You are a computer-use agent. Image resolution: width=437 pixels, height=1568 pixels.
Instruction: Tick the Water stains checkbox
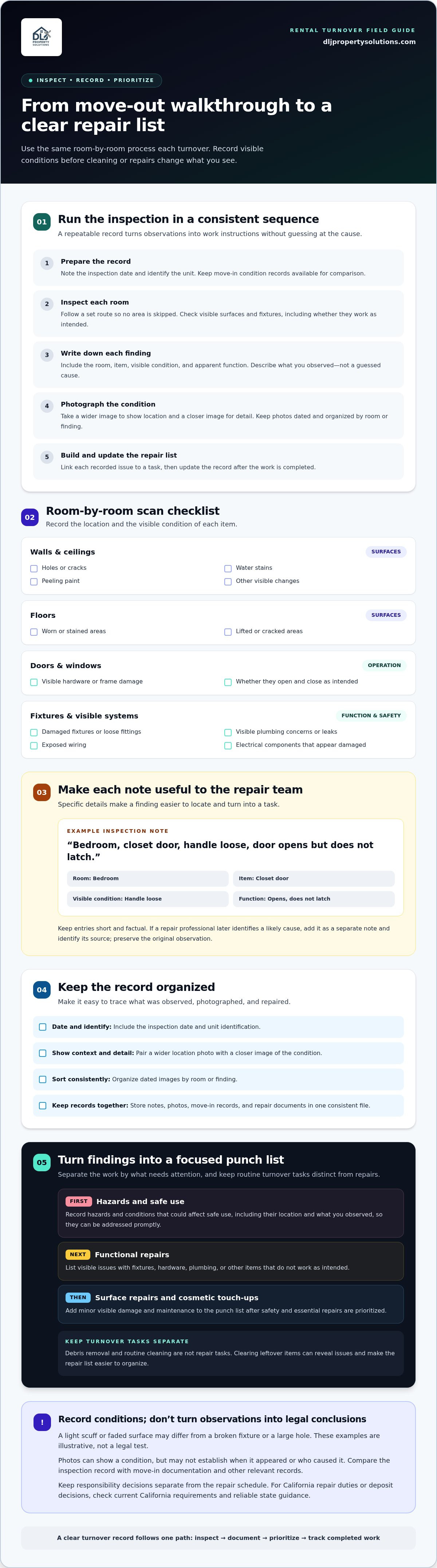[228, 569]
